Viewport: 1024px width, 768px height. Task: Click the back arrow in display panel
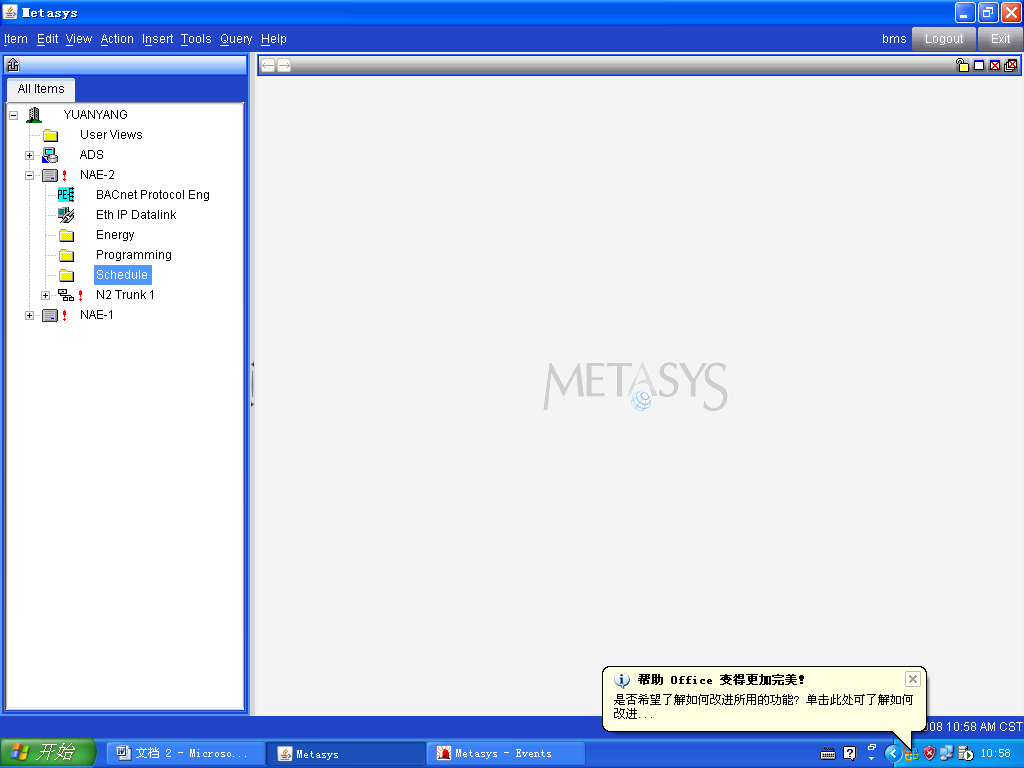point(268,66)
